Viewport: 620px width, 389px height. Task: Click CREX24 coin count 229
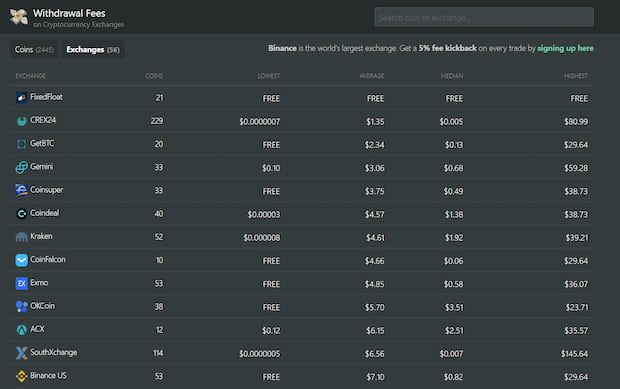tap(157, 121)
